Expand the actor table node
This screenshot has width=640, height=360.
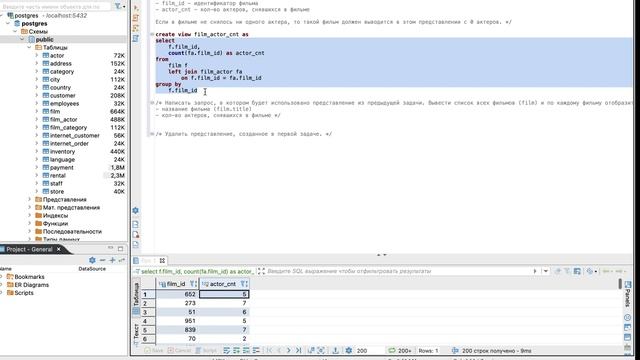tap(37, 56)
